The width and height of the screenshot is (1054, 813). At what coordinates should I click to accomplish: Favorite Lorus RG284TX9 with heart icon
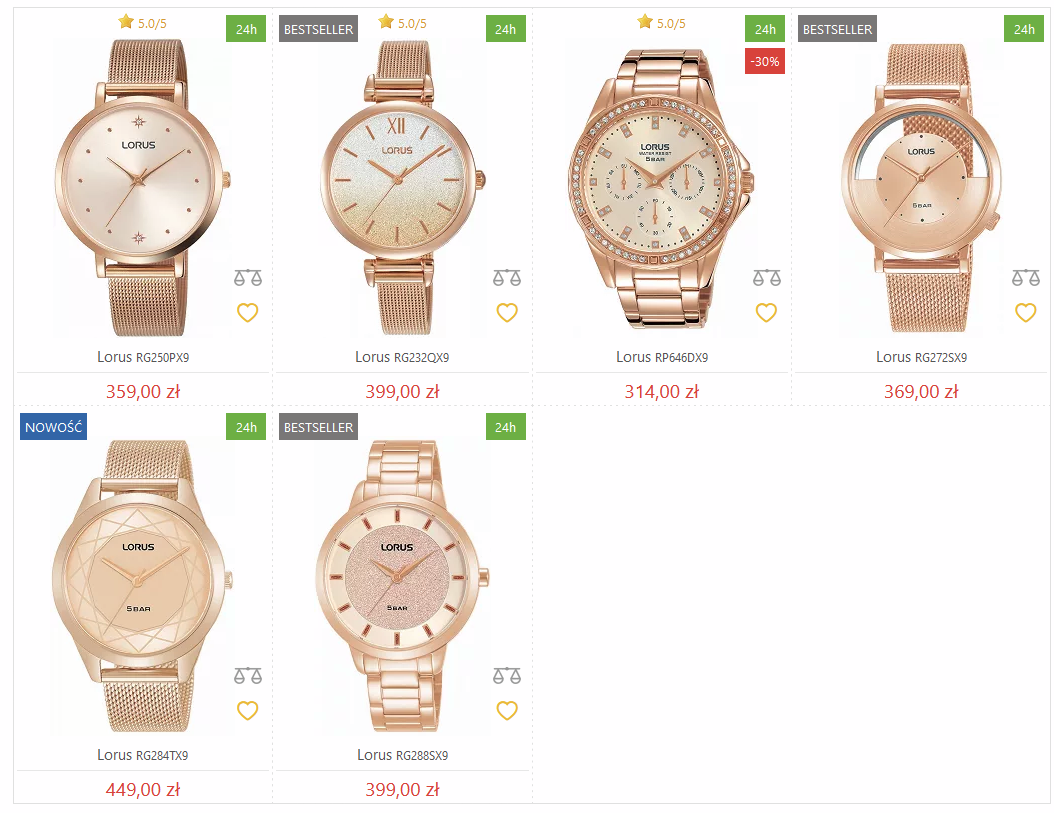(x=247, y=711)
